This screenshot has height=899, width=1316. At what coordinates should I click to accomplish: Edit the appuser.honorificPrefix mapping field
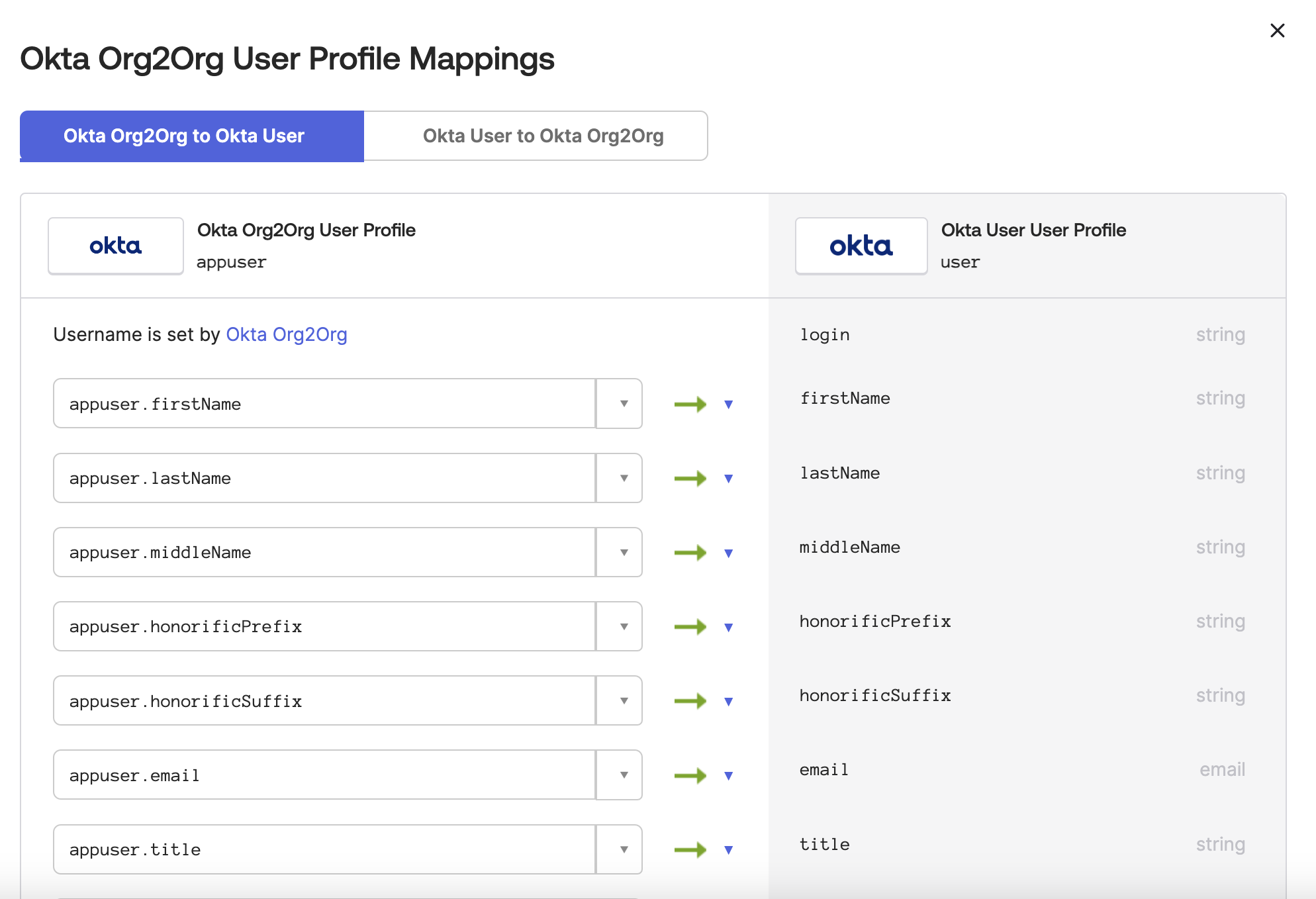[x=324, y=626]
